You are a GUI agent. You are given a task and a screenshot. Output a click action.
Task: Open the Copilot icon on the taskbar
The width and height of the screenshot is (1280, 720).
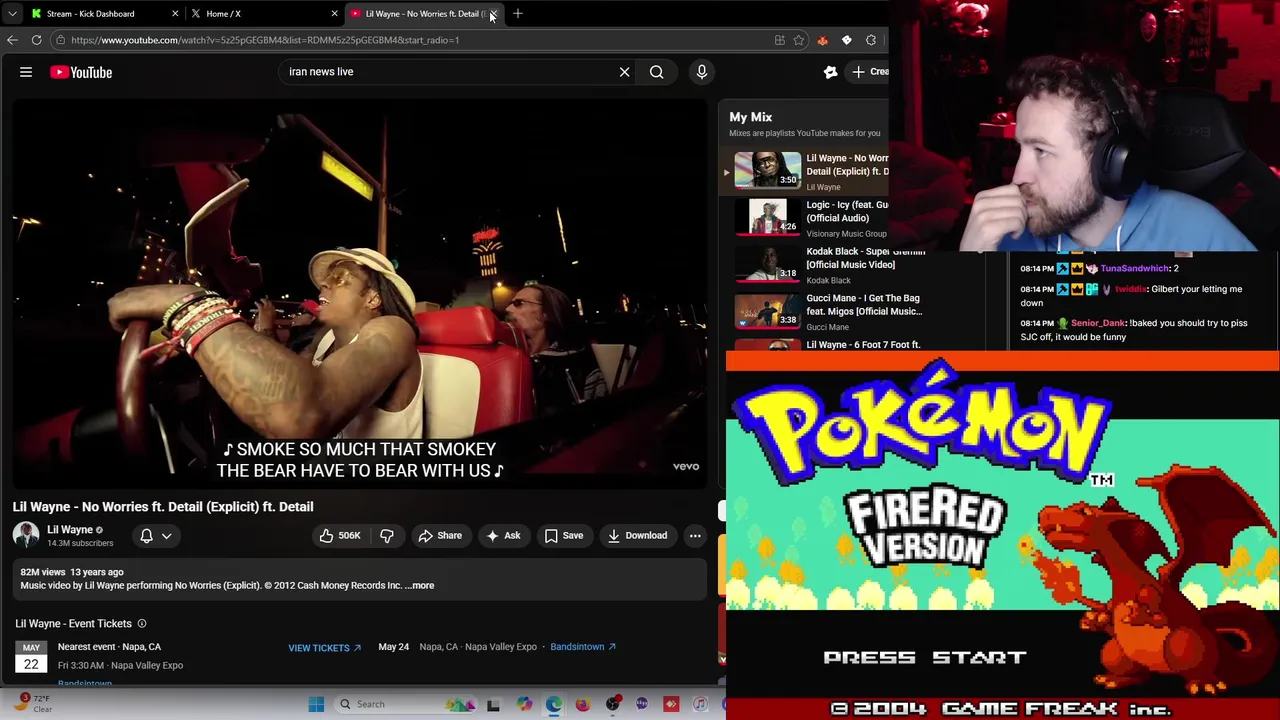(x=524, y=704)
